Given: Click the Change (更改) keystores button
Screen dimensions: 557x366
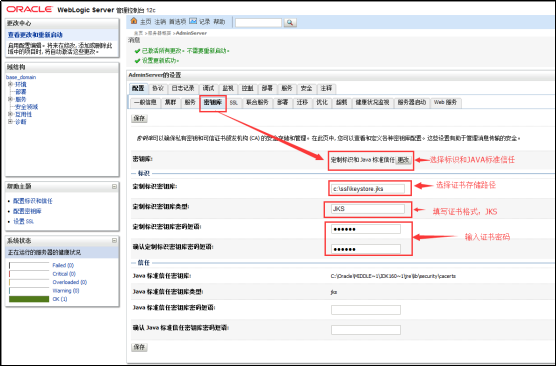Looking at the screenshot, I should click(404, 160).
